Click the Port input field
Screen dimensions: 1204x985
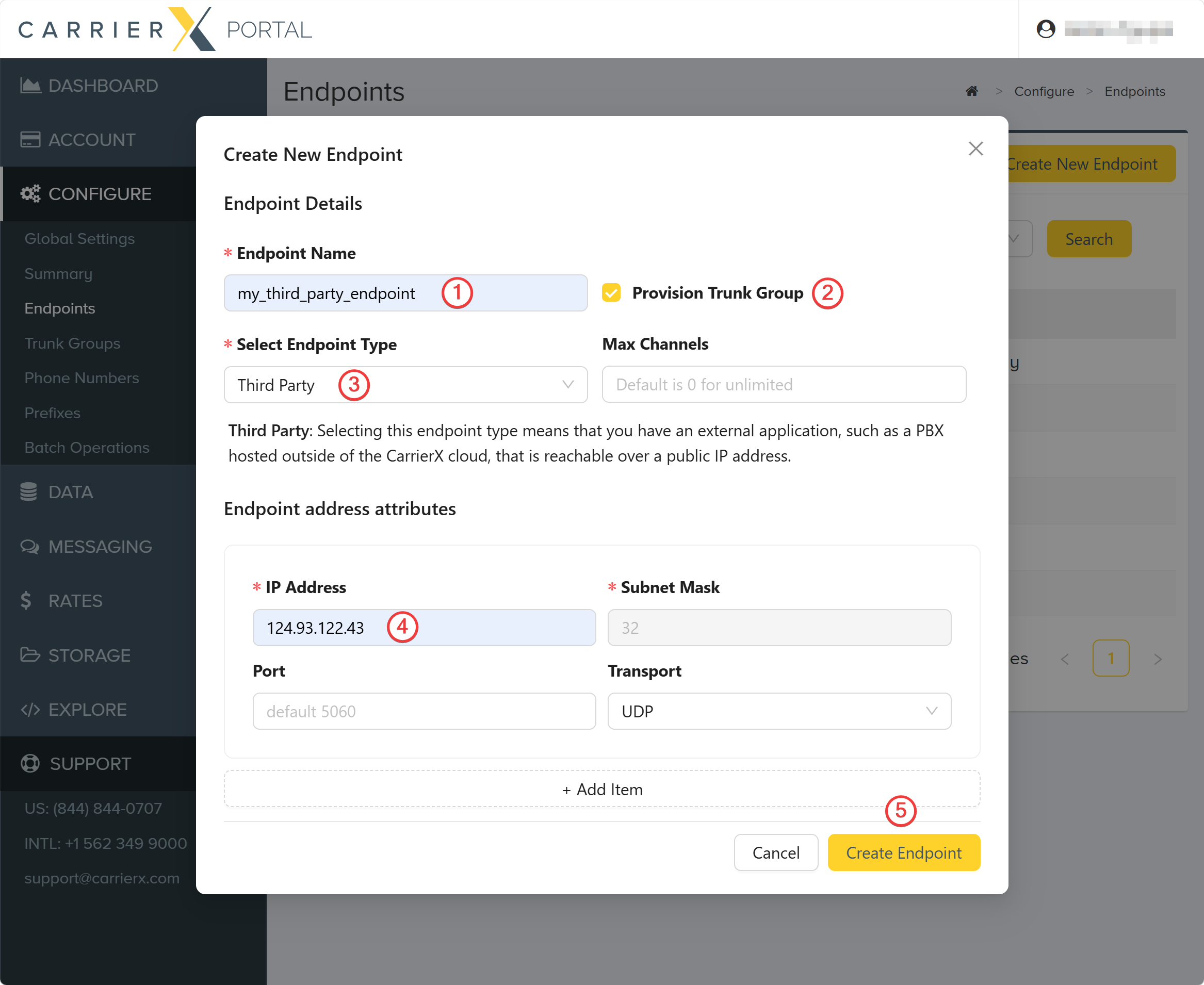[424, 711]
